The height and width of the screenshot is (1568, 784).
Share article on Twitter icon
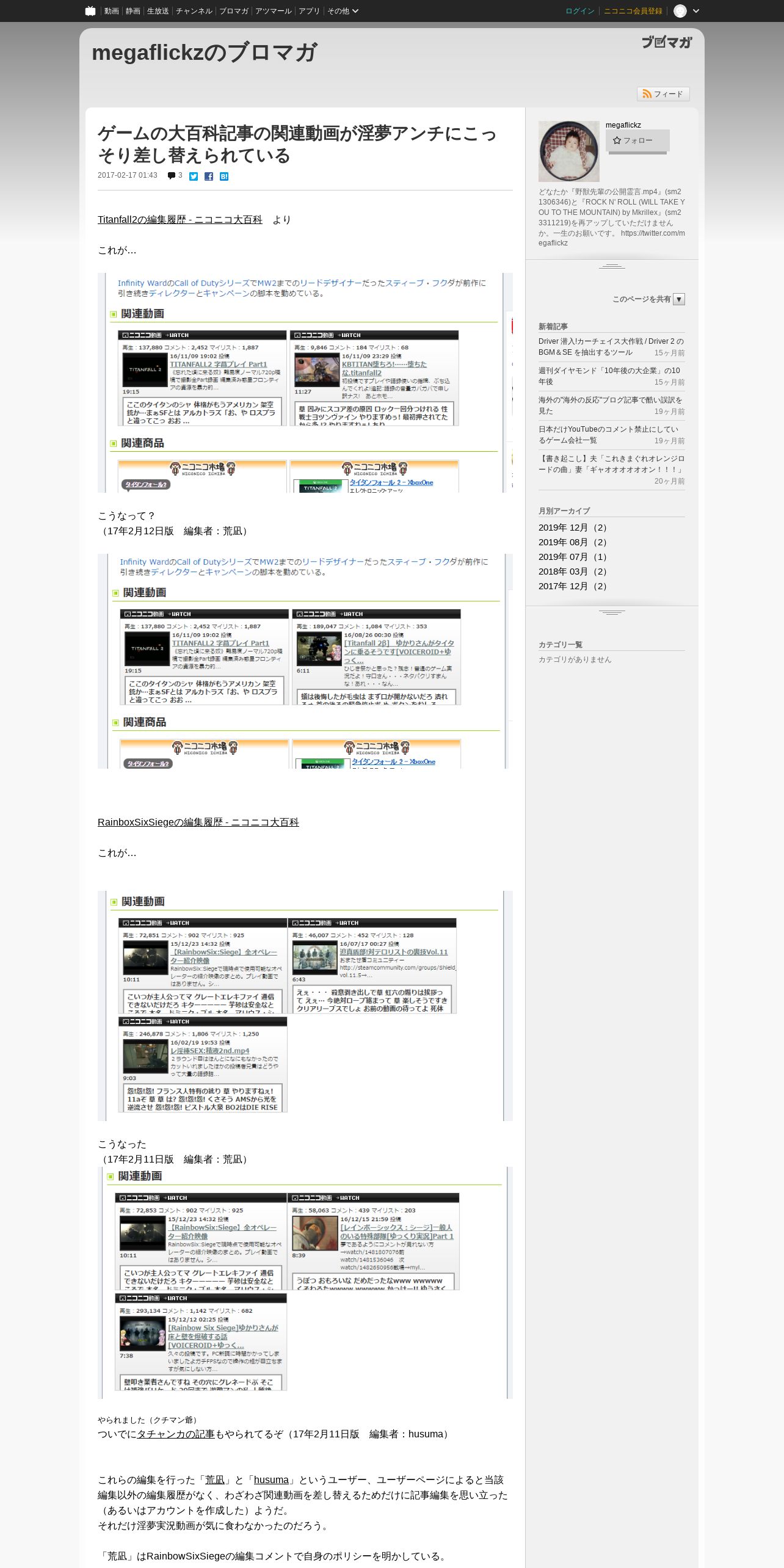coord(194,176)
